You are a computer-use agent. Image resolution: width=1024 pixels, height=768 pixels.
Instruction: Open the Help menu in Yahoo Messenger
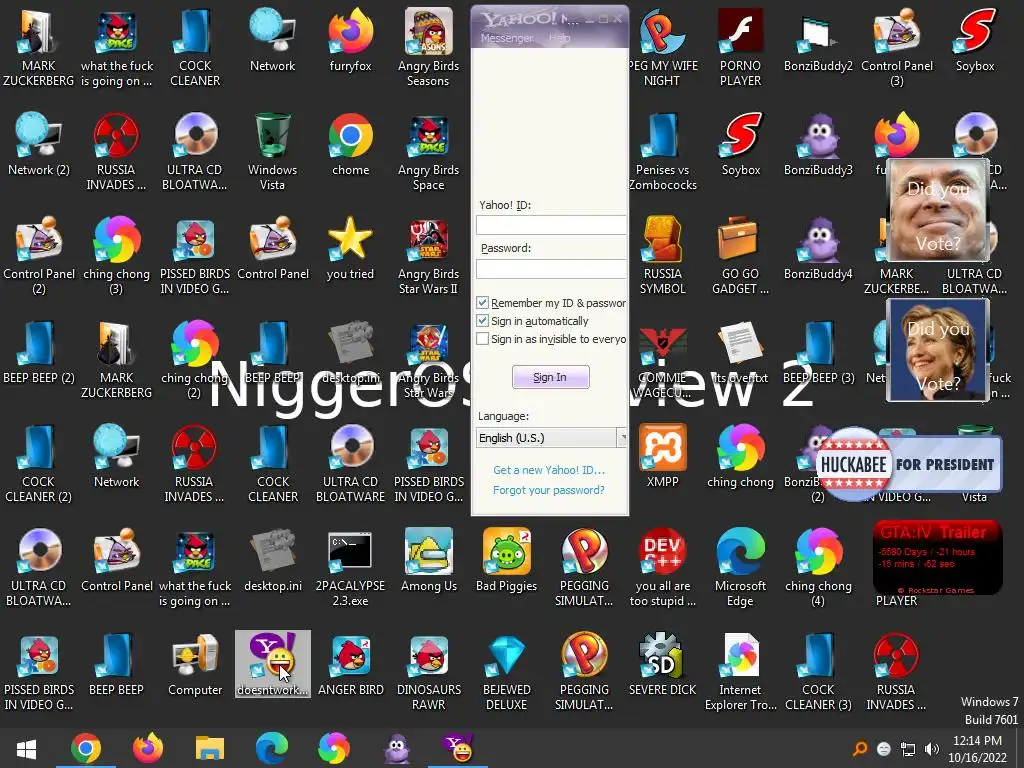(x=560, y=38)
